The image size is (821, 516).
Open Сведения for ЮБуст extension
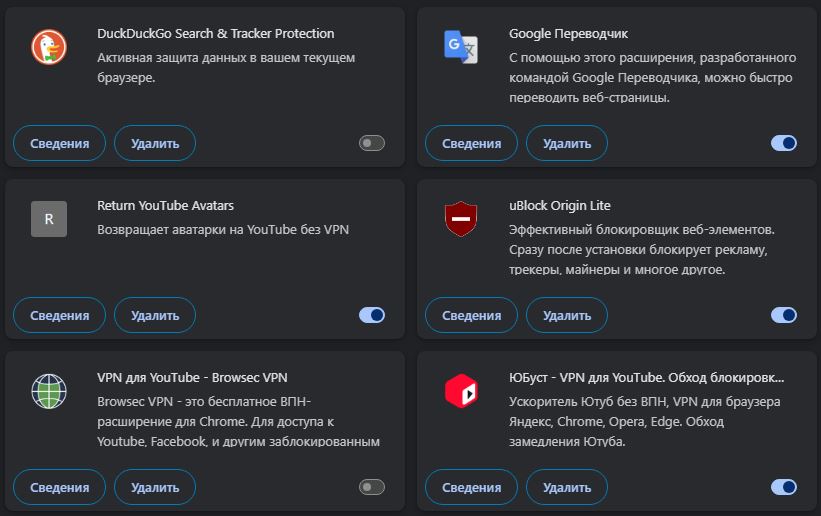click(471, 487)
